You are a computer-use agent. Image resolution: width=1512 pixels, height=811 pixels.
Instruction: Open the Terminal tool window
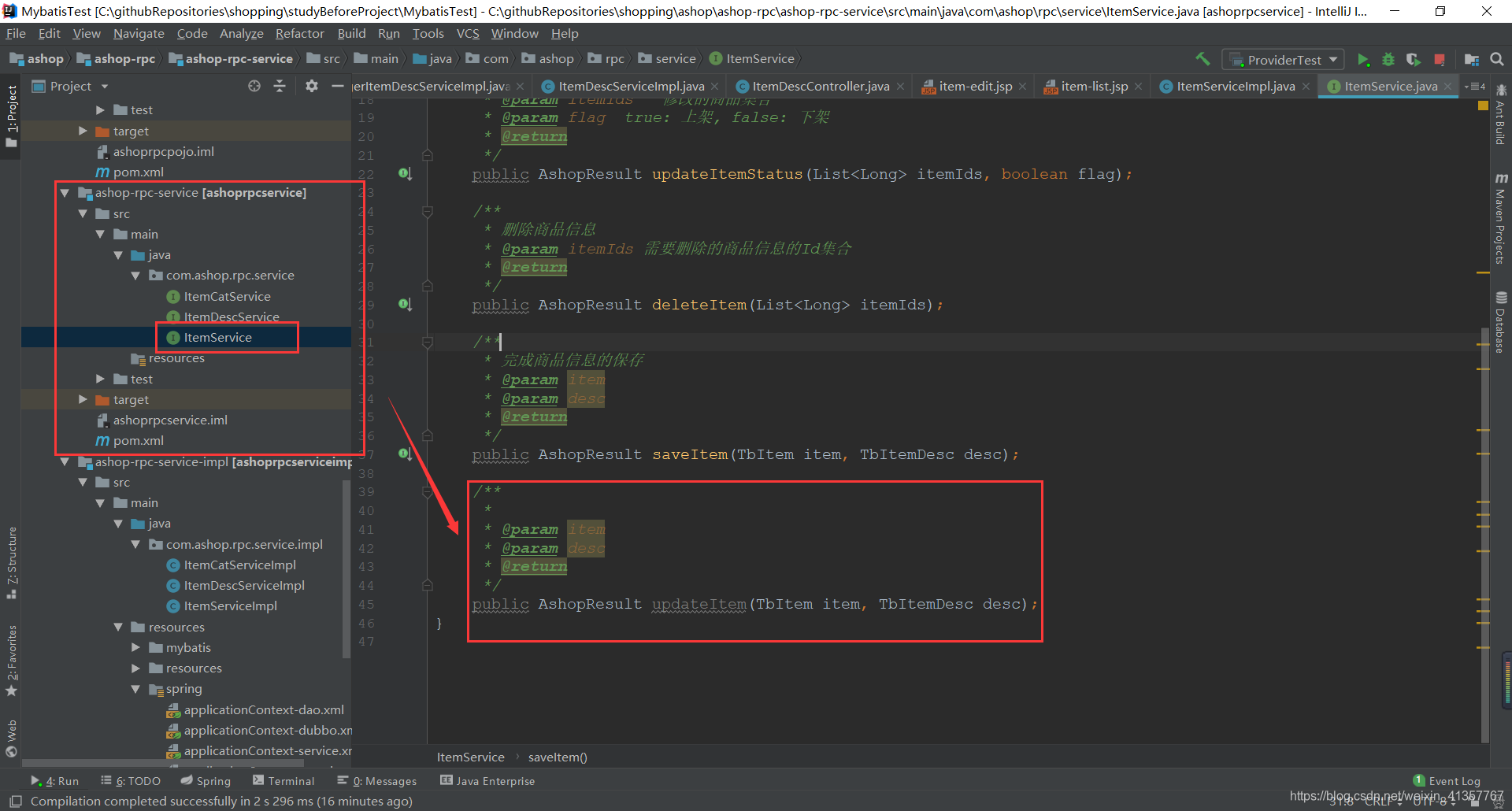(x=283, y=781)
